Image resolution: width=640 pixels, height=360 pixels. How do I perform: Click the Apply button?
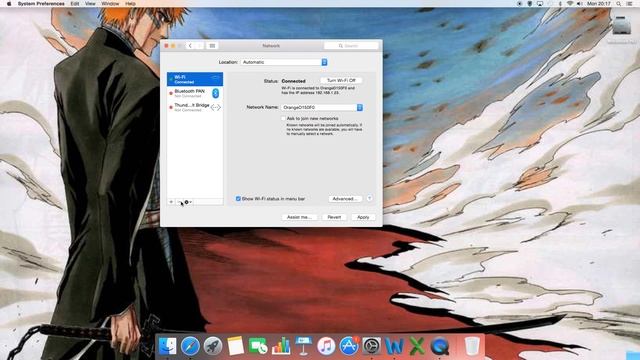coord(363,217)
